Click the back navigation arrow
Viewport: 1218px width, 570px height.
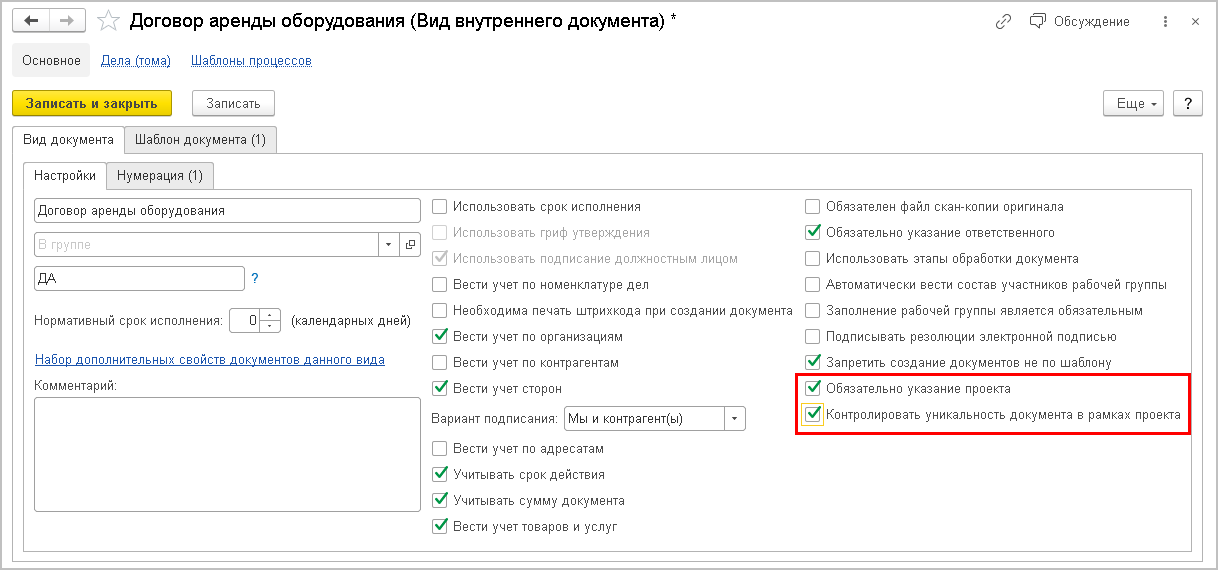[x=31, y=21]
